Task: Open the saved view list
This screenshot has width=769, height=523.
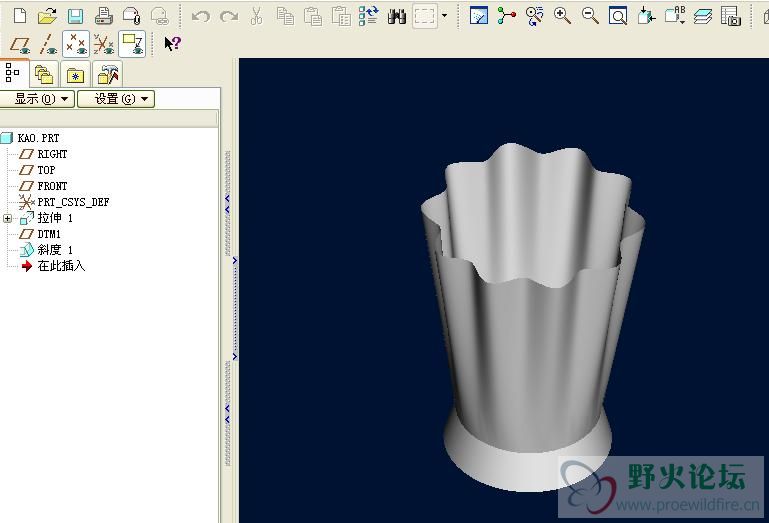Action: pyautogui.click(x=675, y=16)
